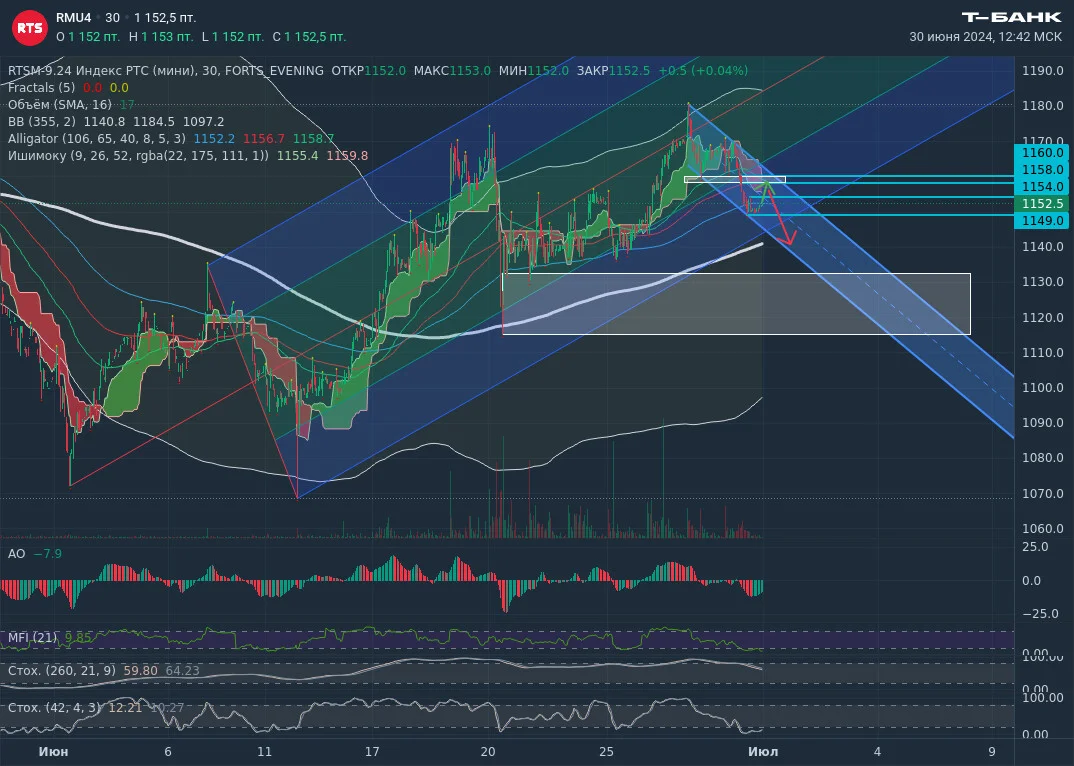
Task: Click the 1070.0 price axis label
Action: (1042, 493)
